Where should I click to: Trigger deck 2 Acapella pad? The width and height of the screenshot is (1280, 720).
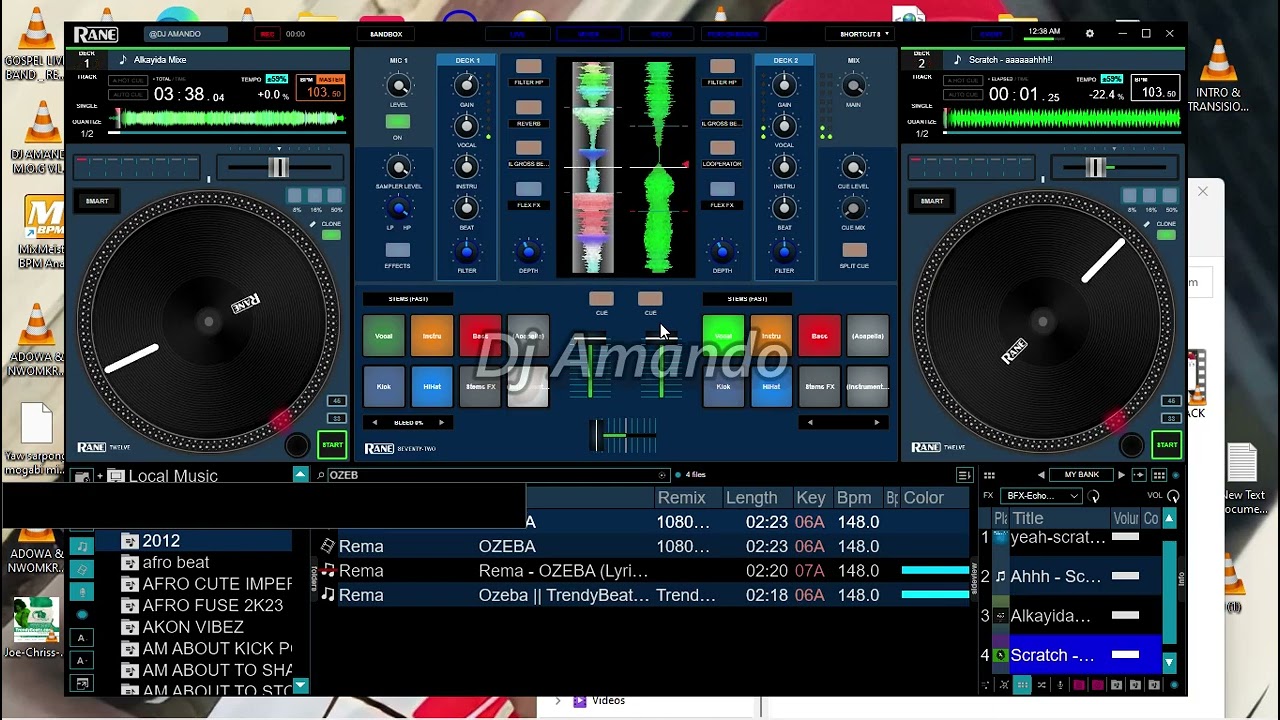tap(867, 336)
